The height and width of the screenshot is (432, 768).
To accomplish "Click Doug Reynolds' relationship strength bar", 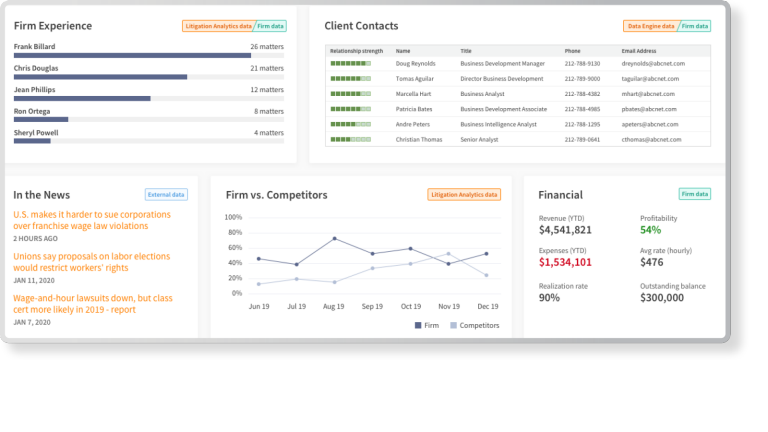I will [350, 63].
